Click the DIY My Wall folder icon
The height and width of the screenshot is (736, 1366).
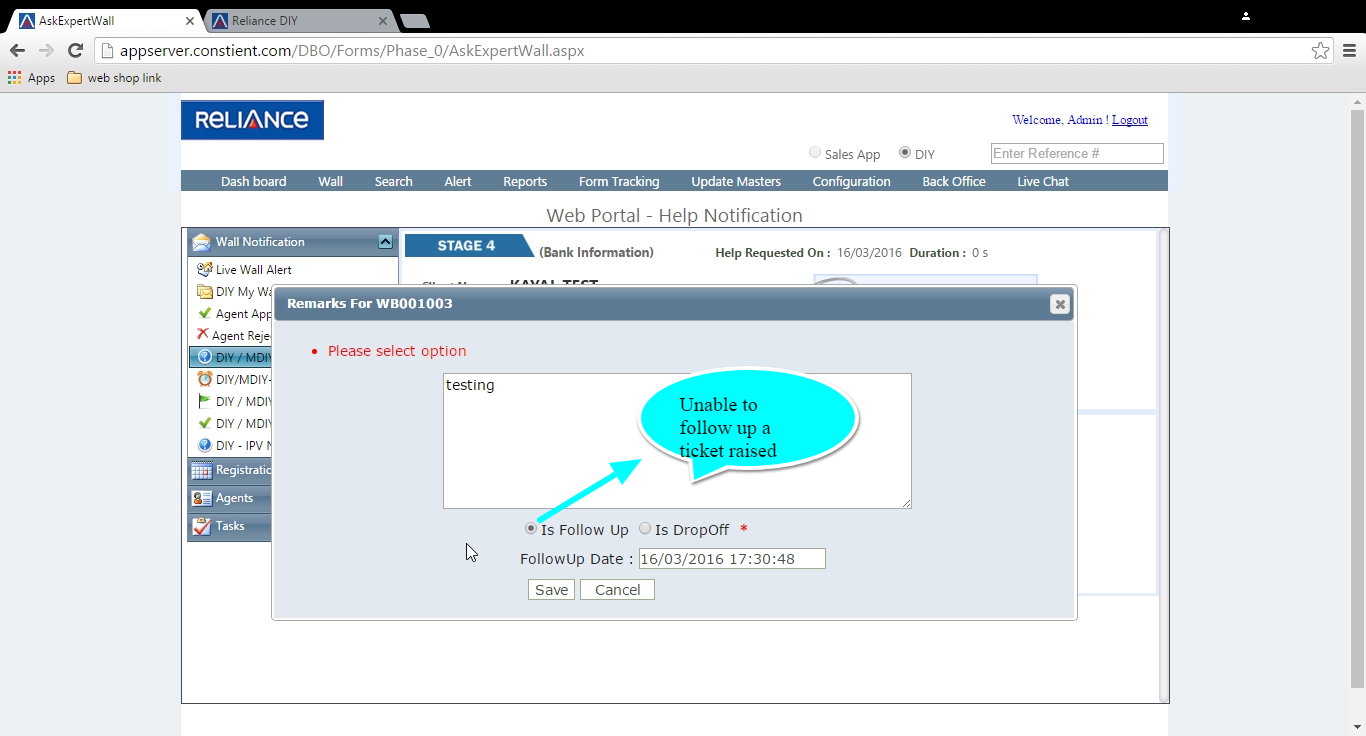click(x=205, y=292)
